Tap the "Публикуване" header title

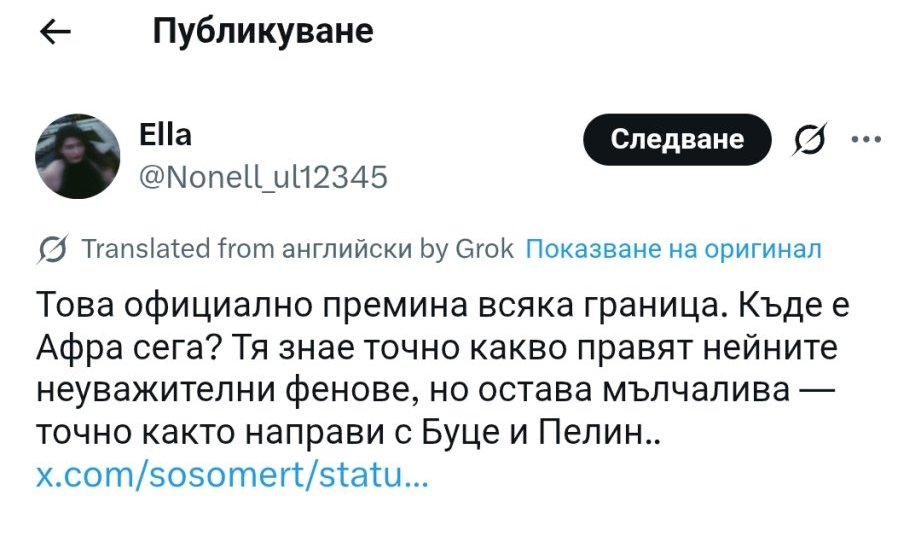pos(263,32)
